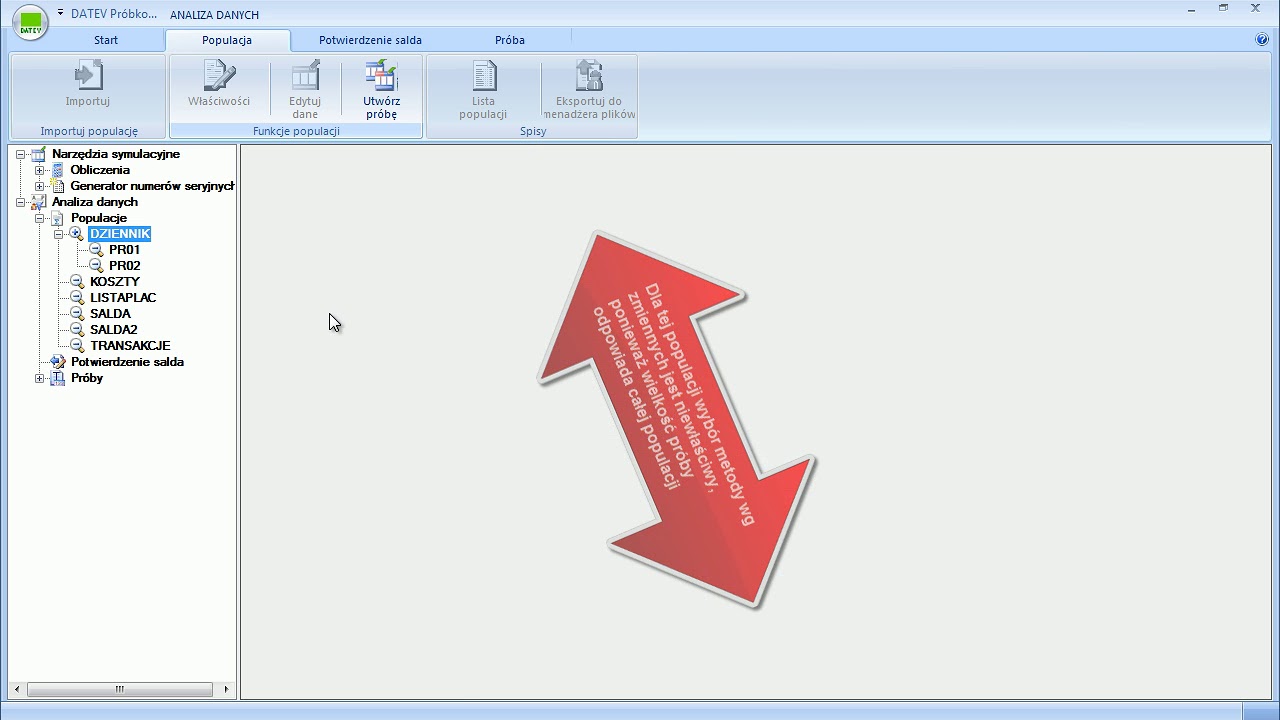The height and width of the screenshot is (720, 1280).
Task: Select the SALDA population
Action: (110, 314)
